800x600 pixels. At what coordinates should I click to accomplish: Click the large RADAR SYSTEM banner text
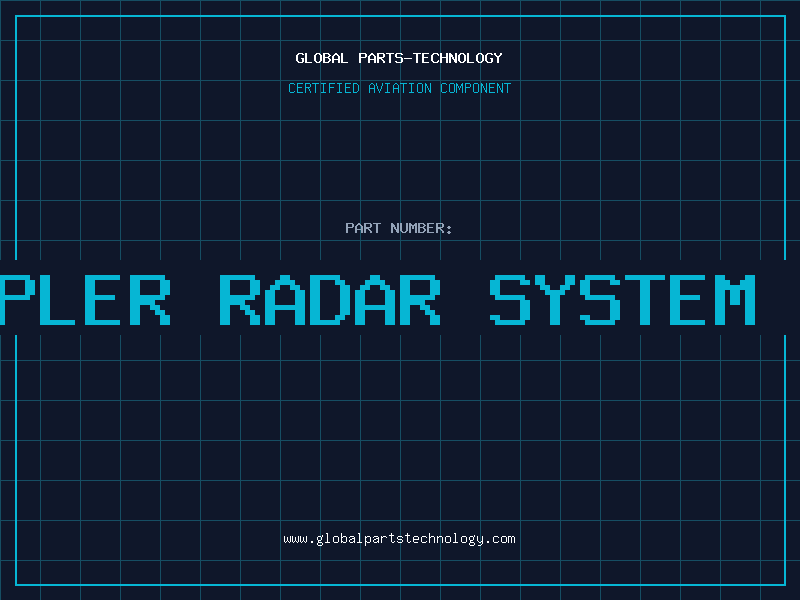point(487,300)
